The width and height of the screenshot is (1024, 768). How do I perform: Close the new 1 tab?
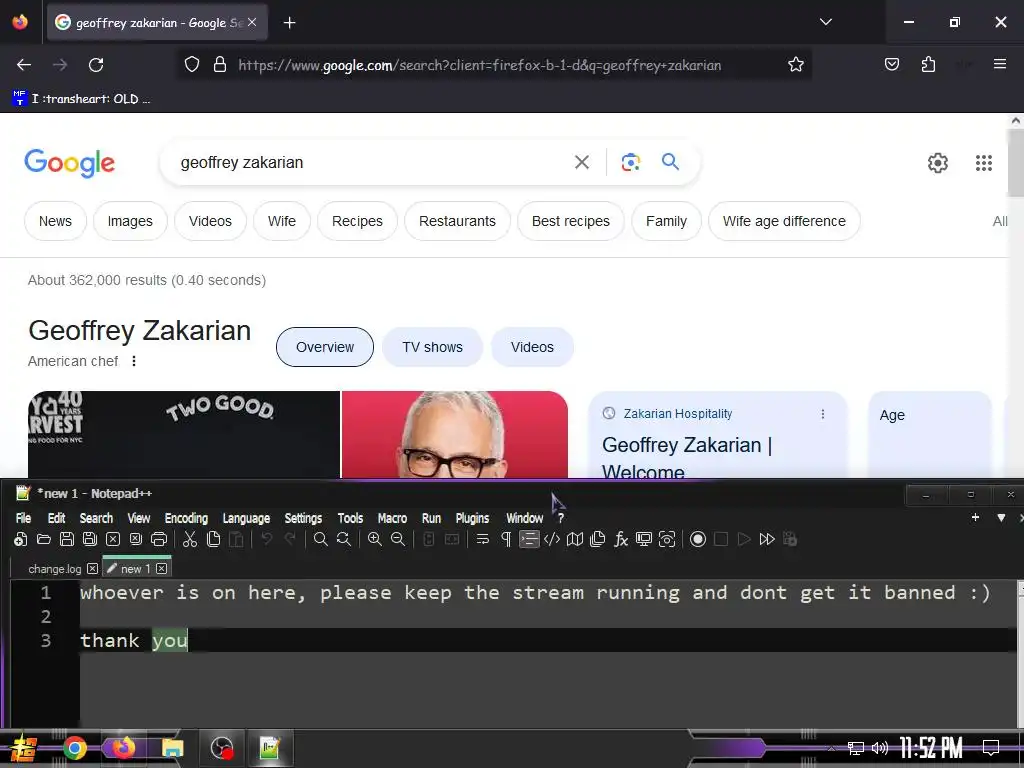click(x=161, y=569)
